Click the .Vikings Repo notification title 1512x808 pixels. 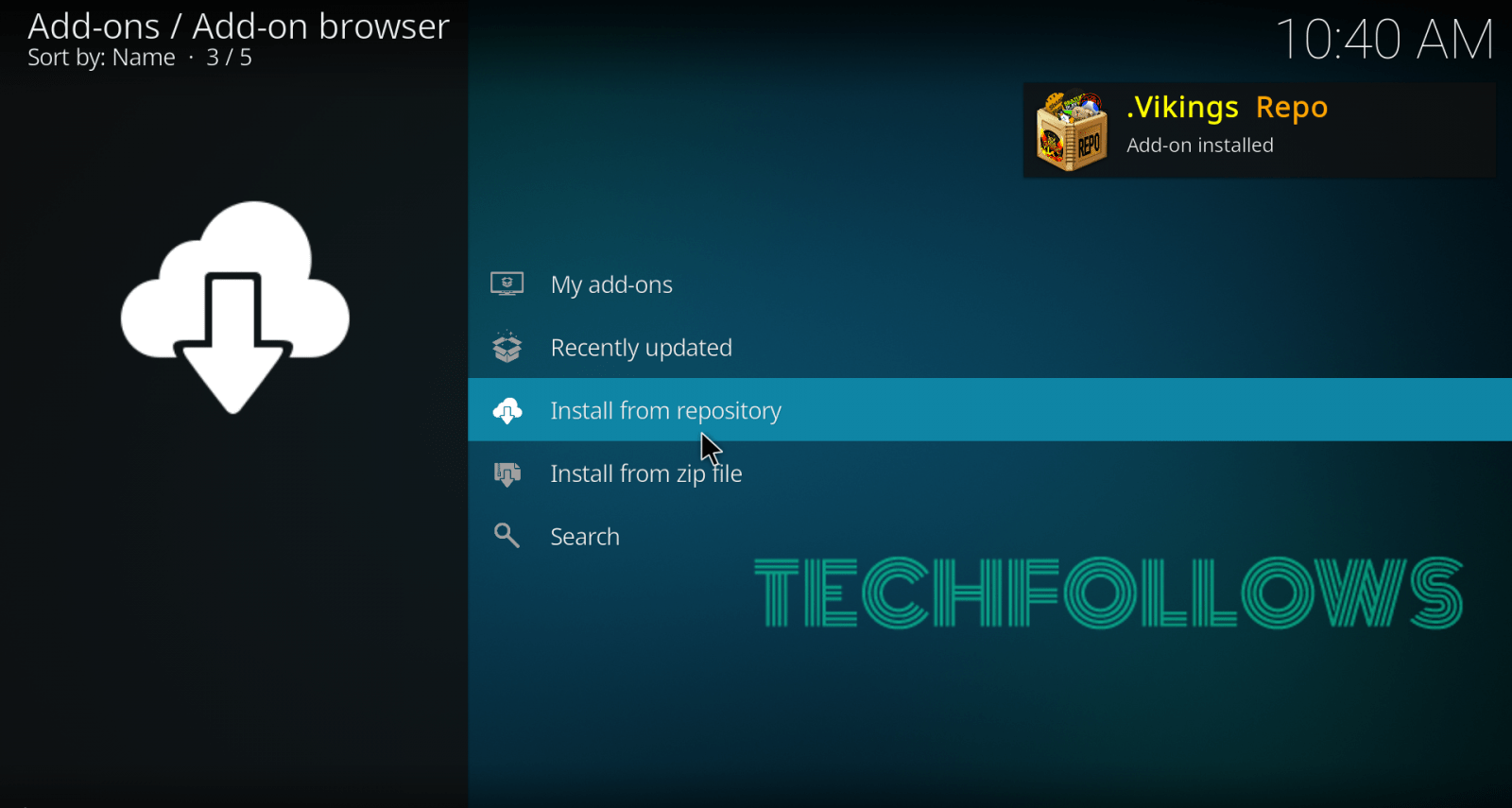coord(1227,108)
